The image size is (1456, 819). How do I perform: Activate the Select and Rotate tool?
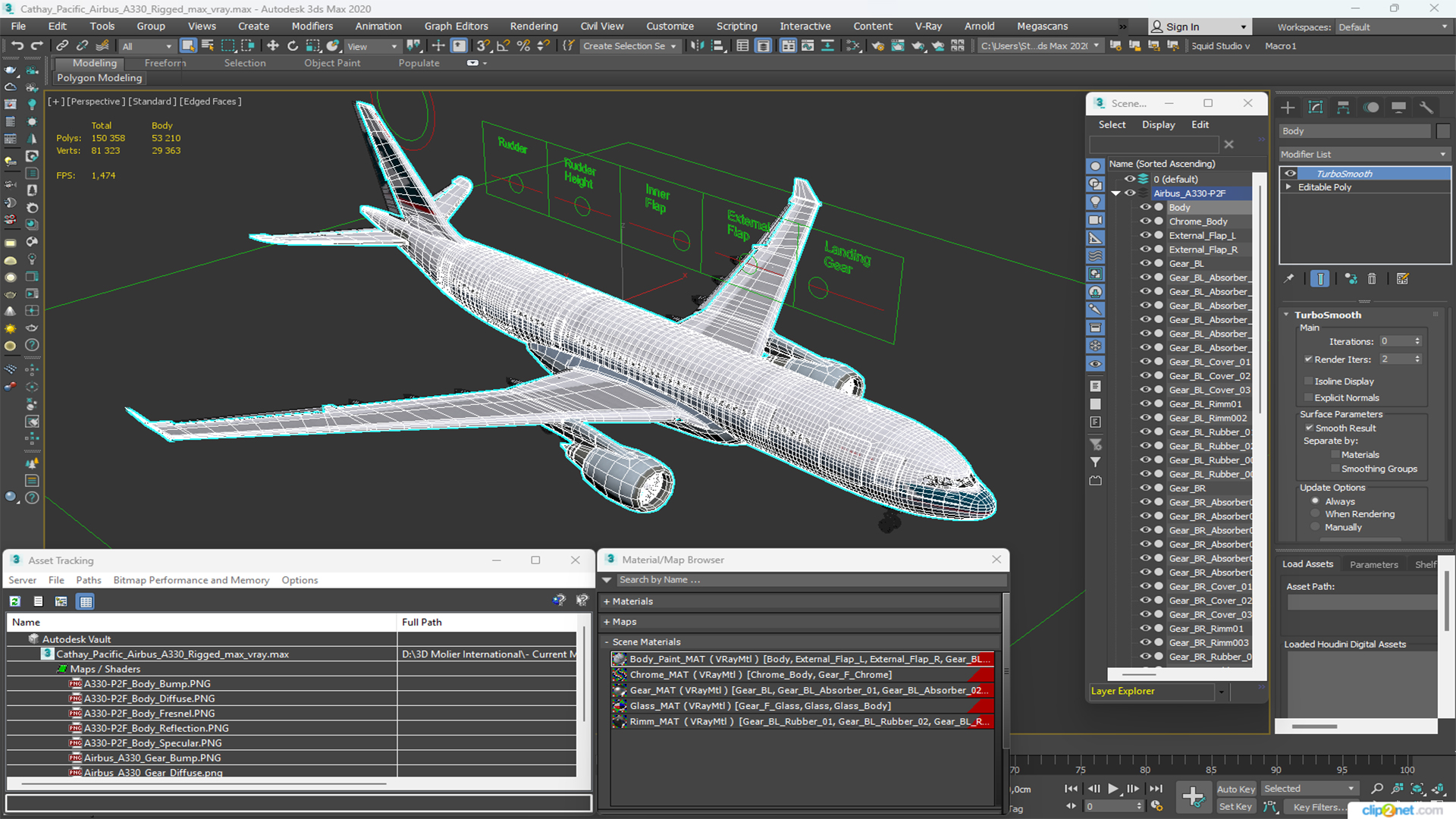[293, 45]
